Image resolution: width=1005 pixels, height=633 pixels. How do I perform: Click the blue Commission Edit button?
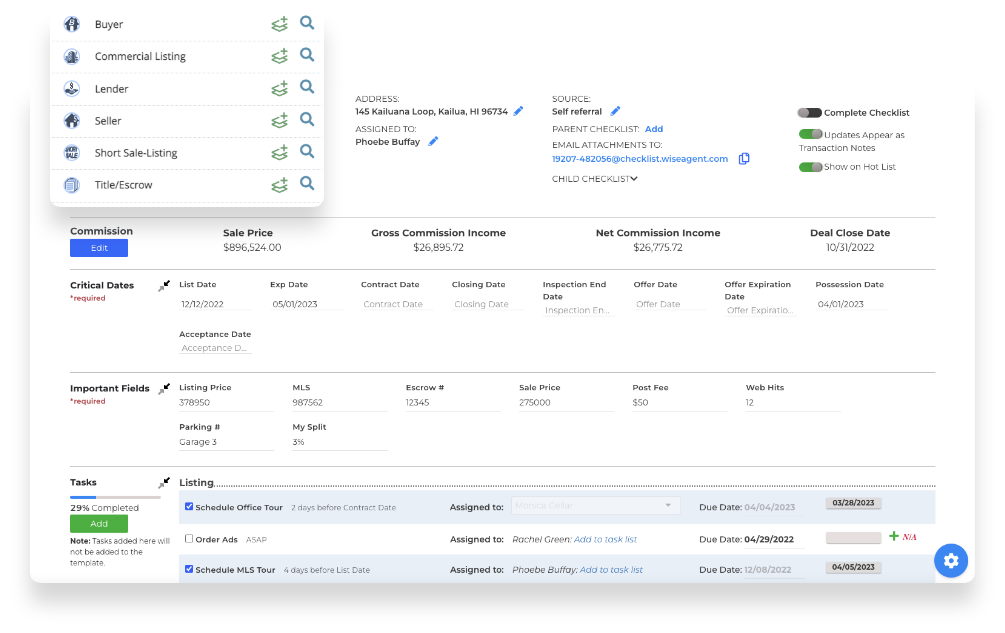99,248
